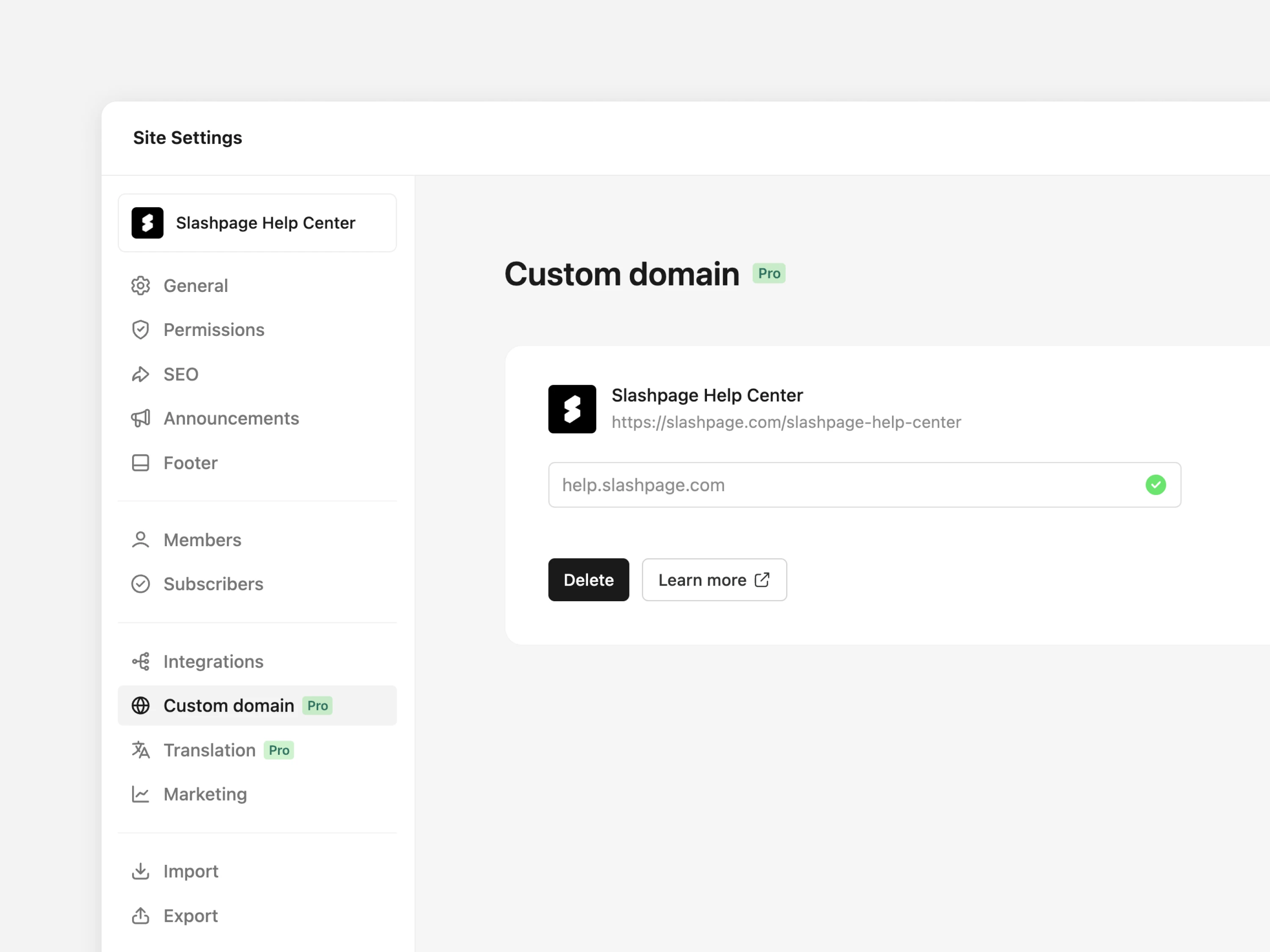
Task: Click the Import download icon
Action: point(141,871)
